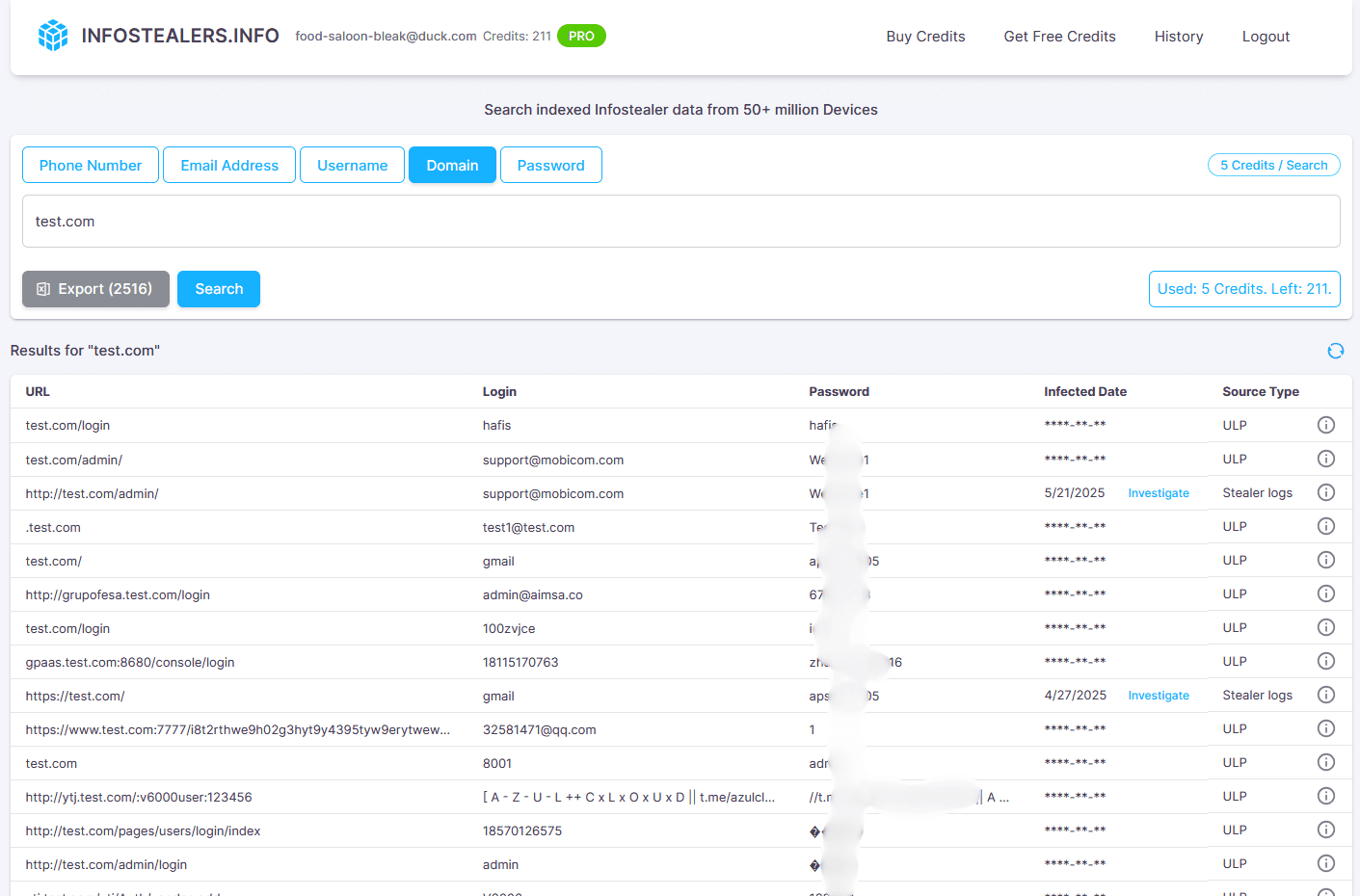Screen dimensions: 1360x896
Task: Select the Phone Number search type
Action: tap(91, 165)
